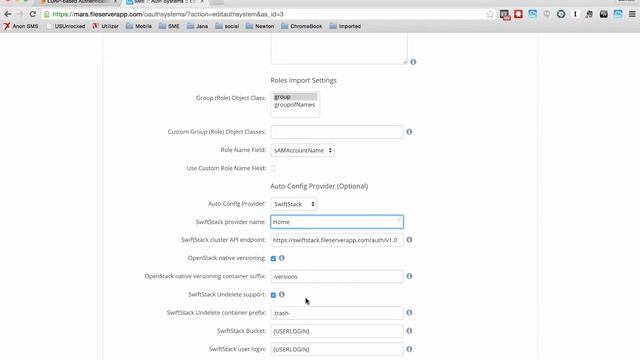Screen dimensions: 640x360
Task: Click the Custom Group Object Classes field
Action: (x=337, y=132)
